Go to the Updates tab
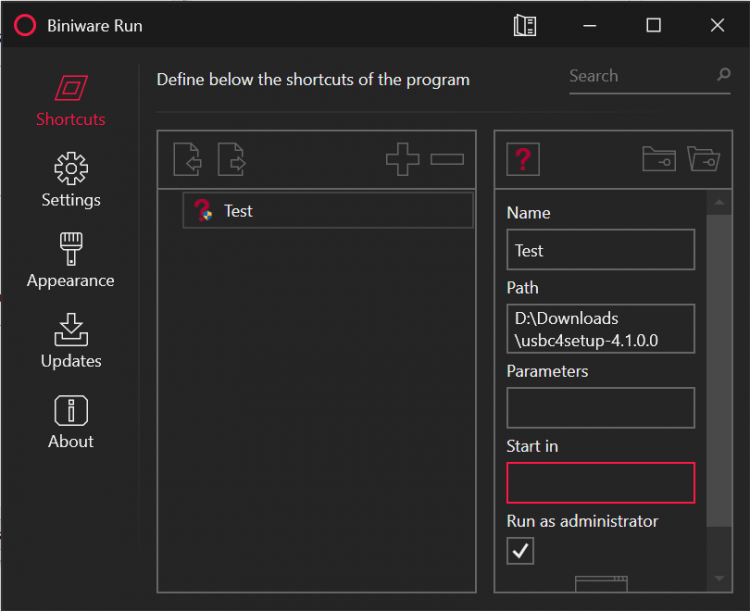Viewport: 750px width, 611px height. 71,341
